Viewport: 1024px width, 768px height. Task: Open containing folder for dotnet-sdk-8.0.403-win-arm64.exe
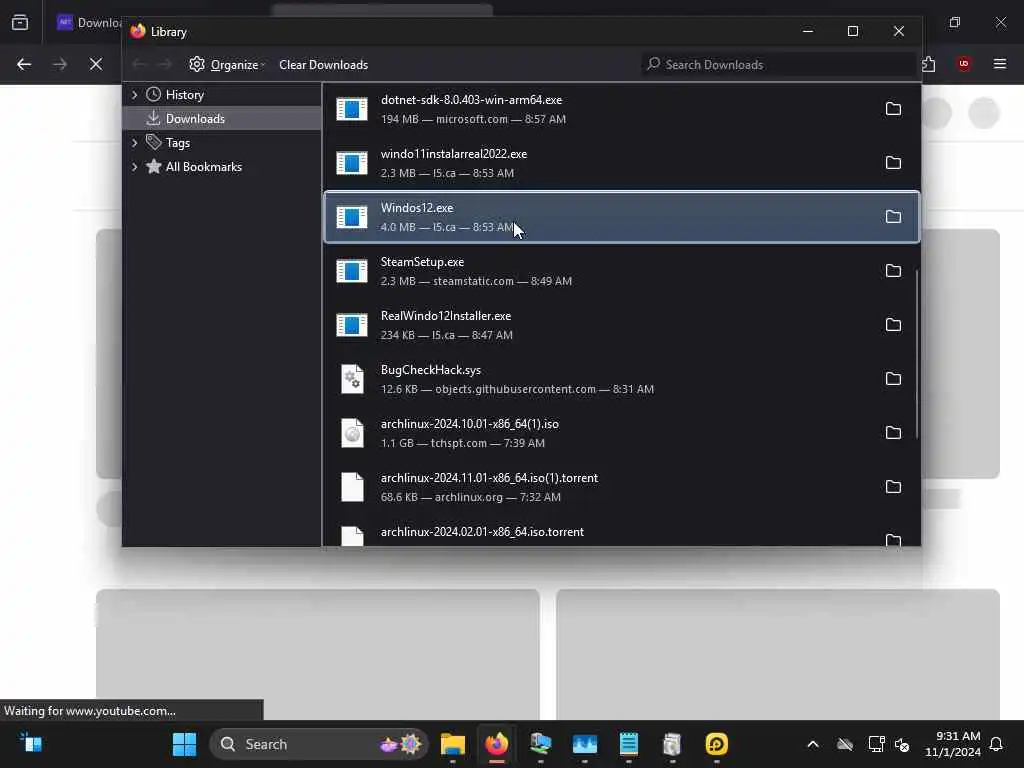coord(893,108)
